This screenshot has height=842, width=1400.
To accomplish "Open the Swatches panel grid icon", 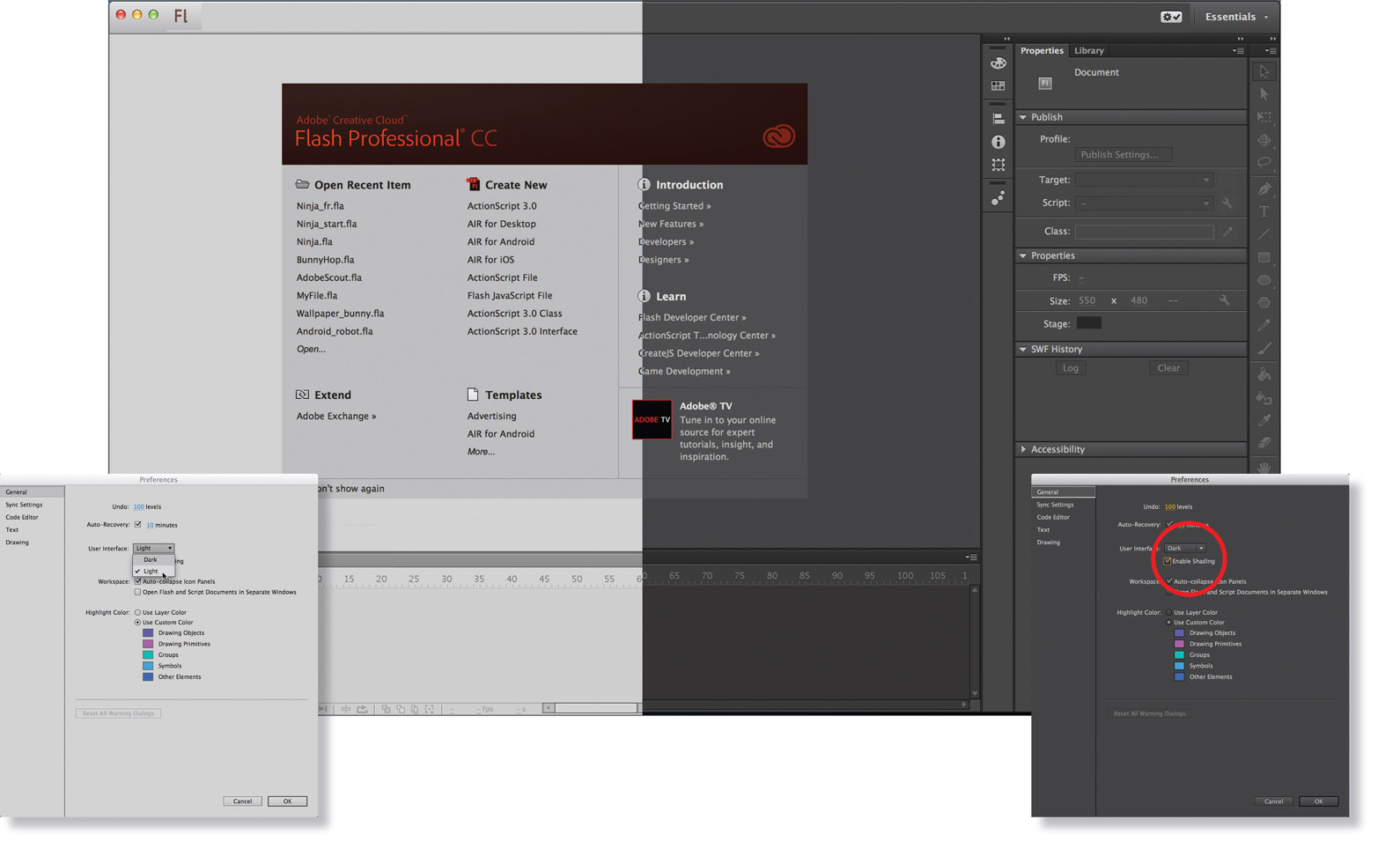I will pyautogui.click(x=998, y=86).
